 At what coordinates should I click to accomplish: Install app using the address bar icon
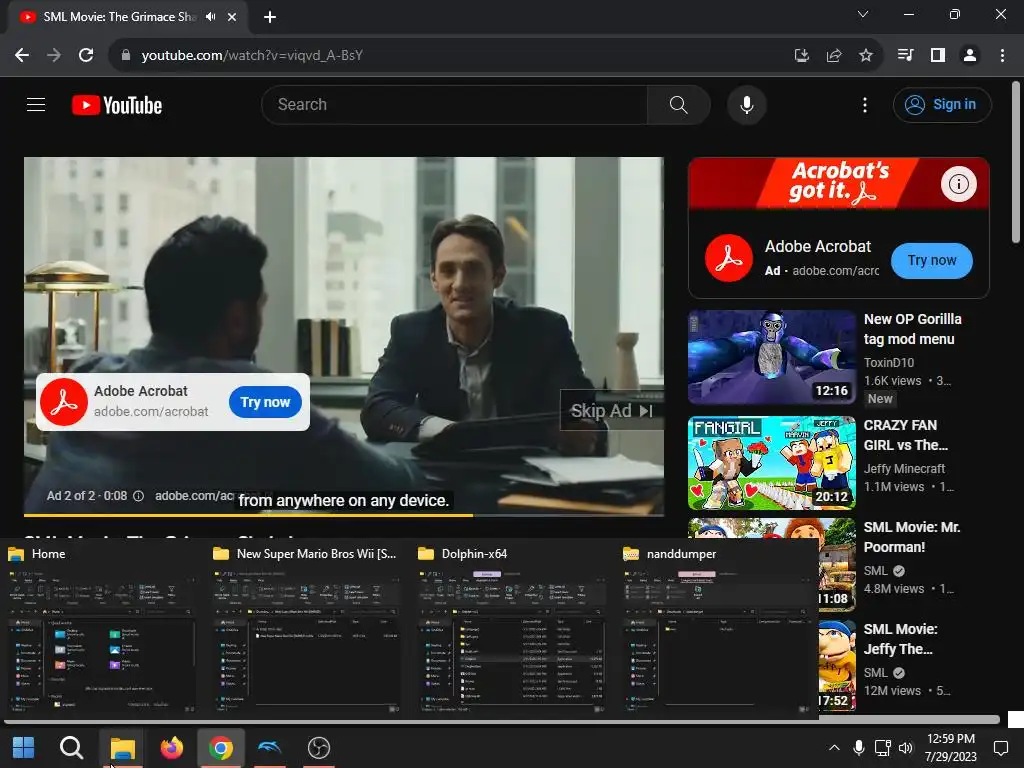pos(801,56)
